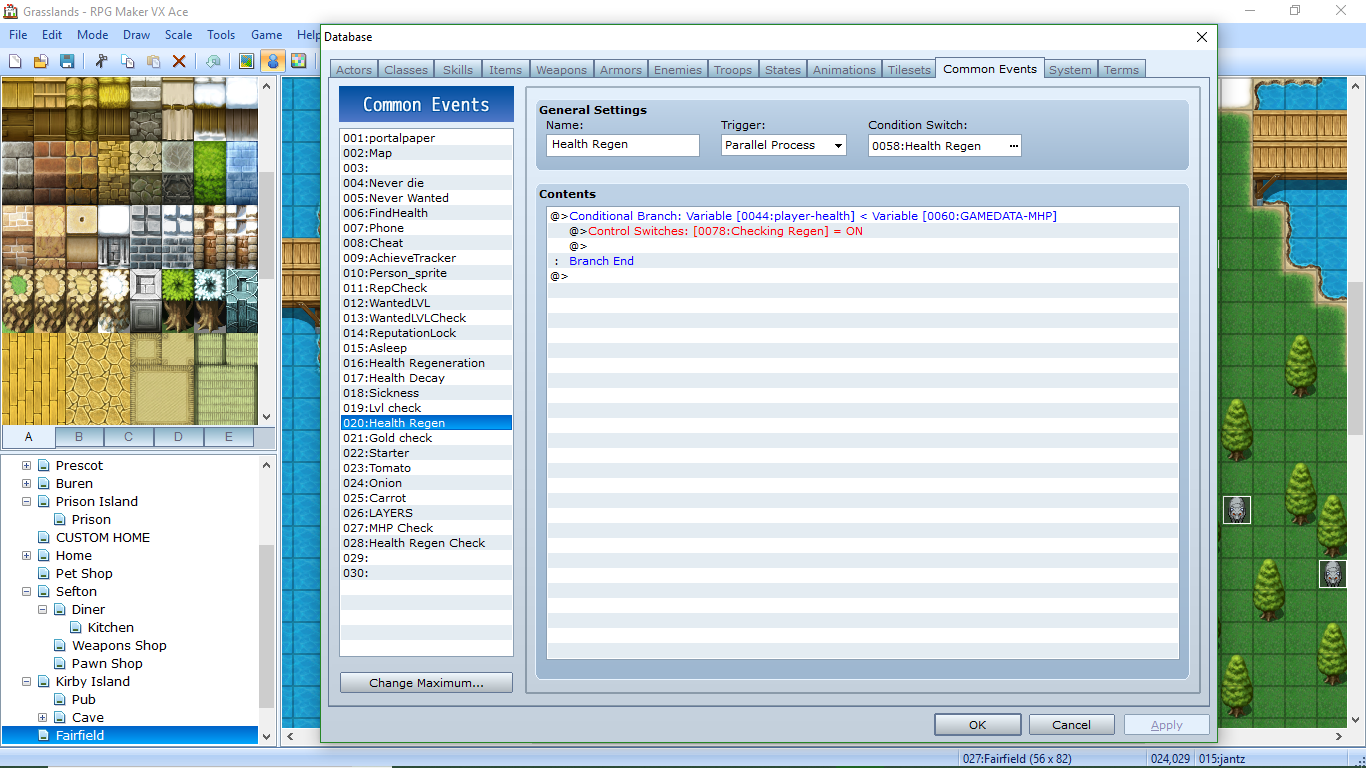This screenshot has width=1366, height=768.
Task: Select the Weapons Shop map in tree
Action: click(x=119, y=646)
